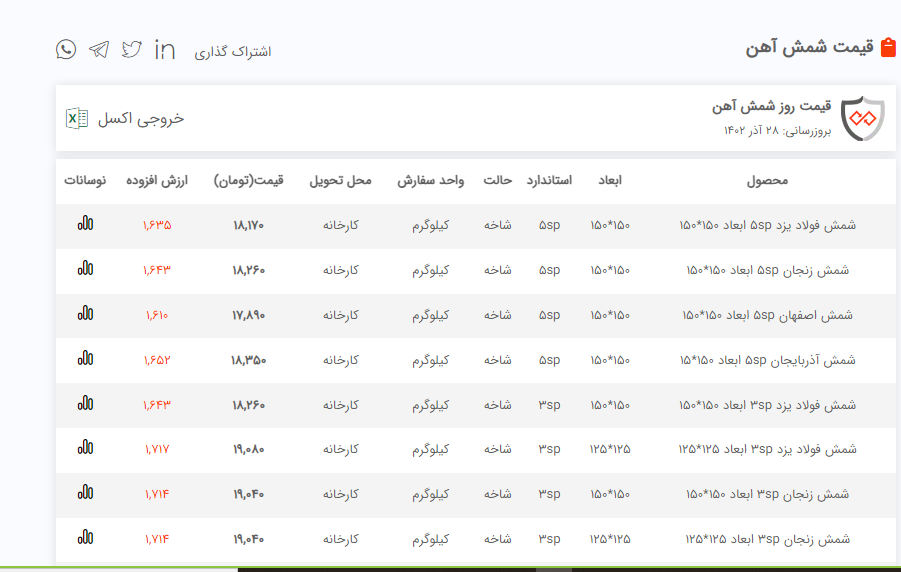
Task: Click price 18,170 in first row
Action: pos(248,225)
